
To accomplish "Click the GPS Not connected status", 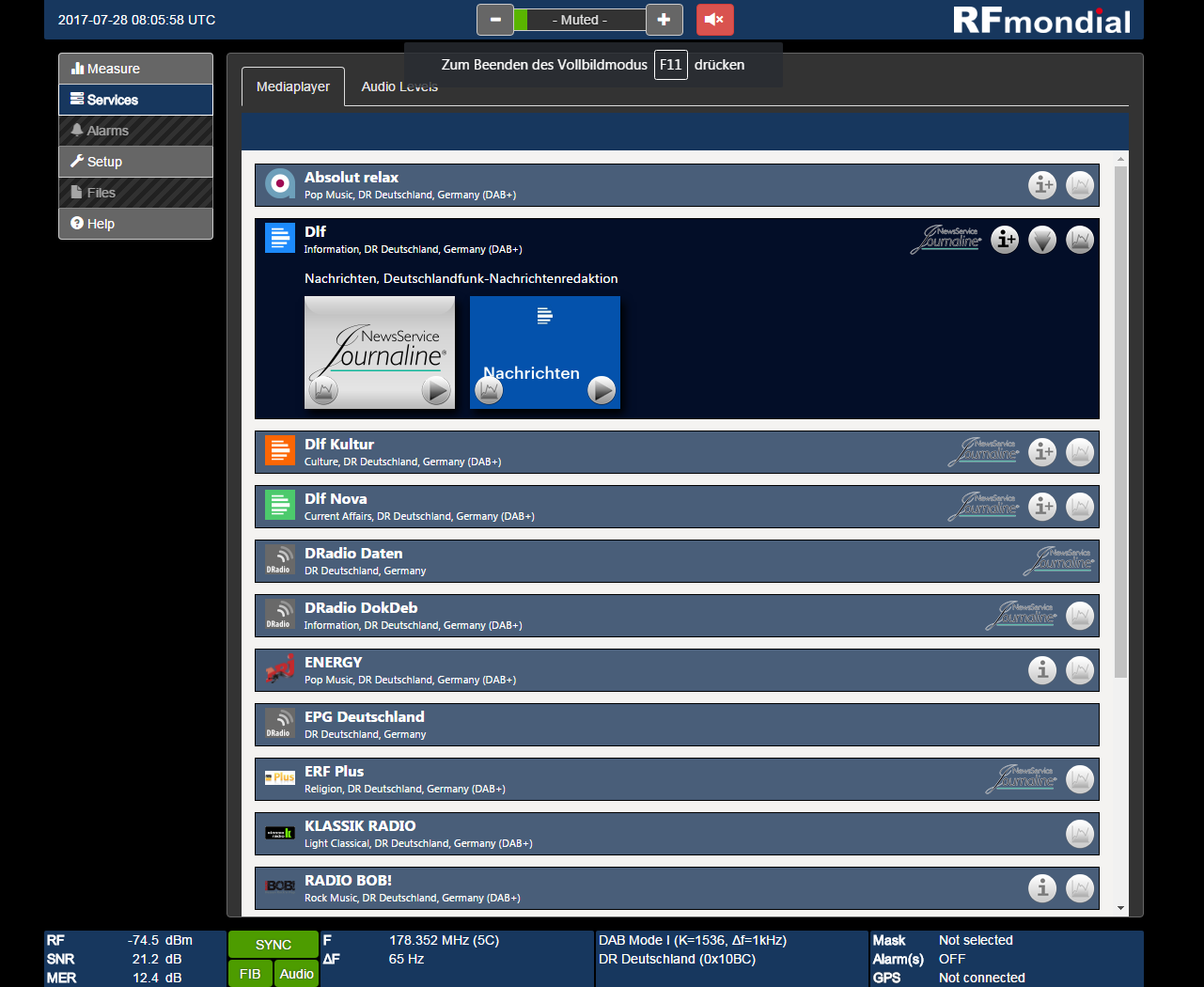I will tap(981, 978).
